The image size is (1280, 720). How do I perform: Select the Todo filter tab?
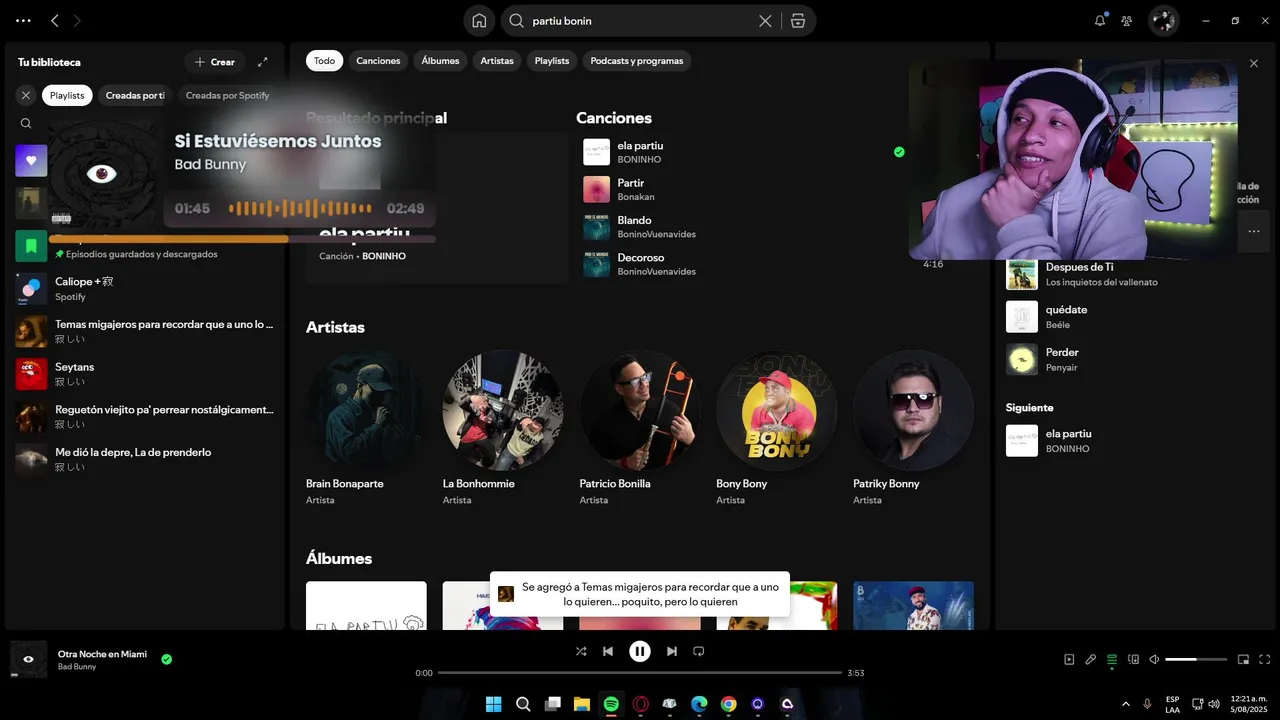[324, 61]
